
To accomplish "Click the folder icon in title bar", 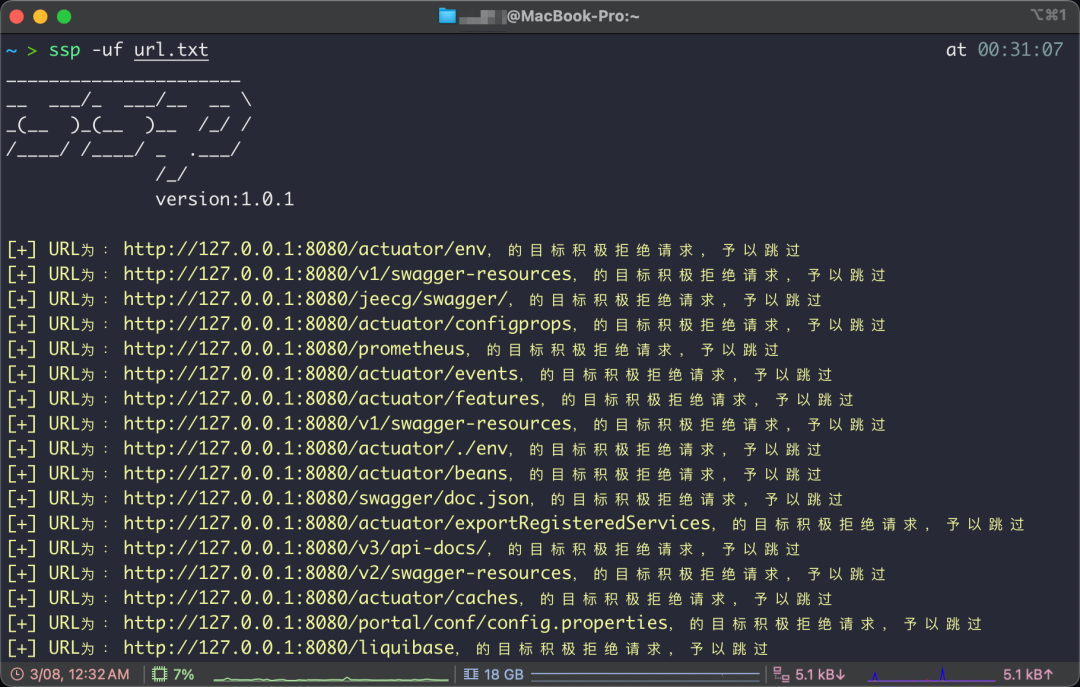I will click(447, 16).
